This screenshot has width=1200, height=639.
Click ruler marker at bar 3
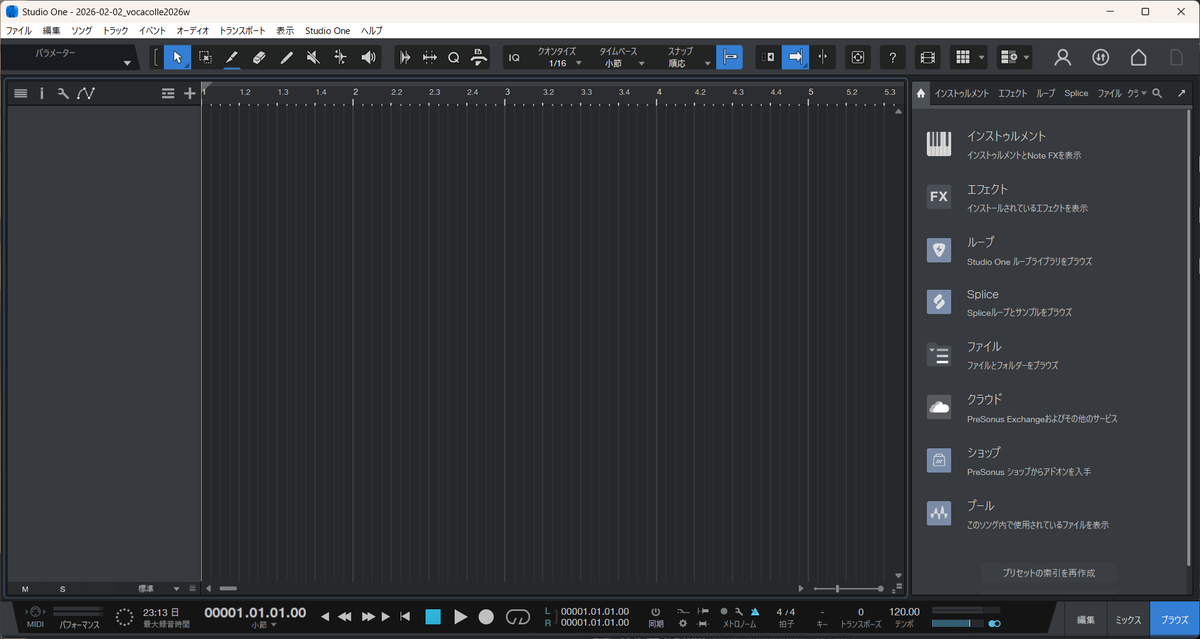[x=507, y=91]
